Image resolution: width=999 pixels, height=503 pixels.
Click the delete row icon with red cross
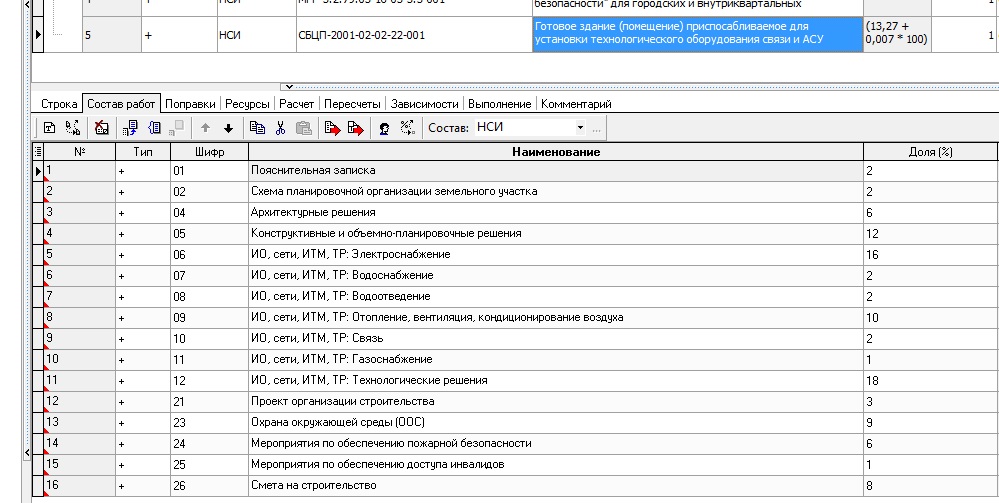pyautogui.click(x=101, y=128)
